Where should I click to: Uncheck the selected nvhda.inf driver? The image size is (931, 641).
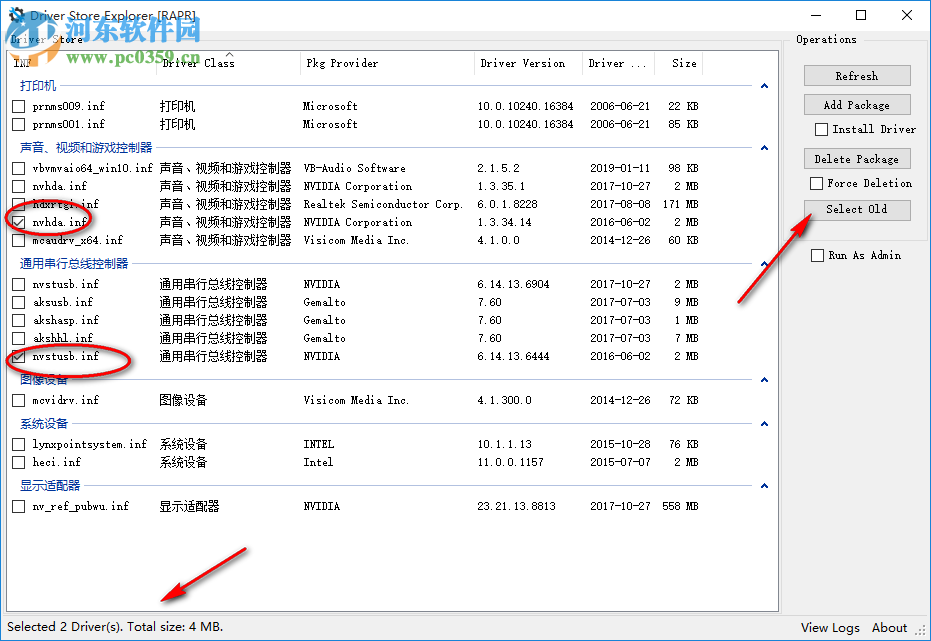pos(17,222)
